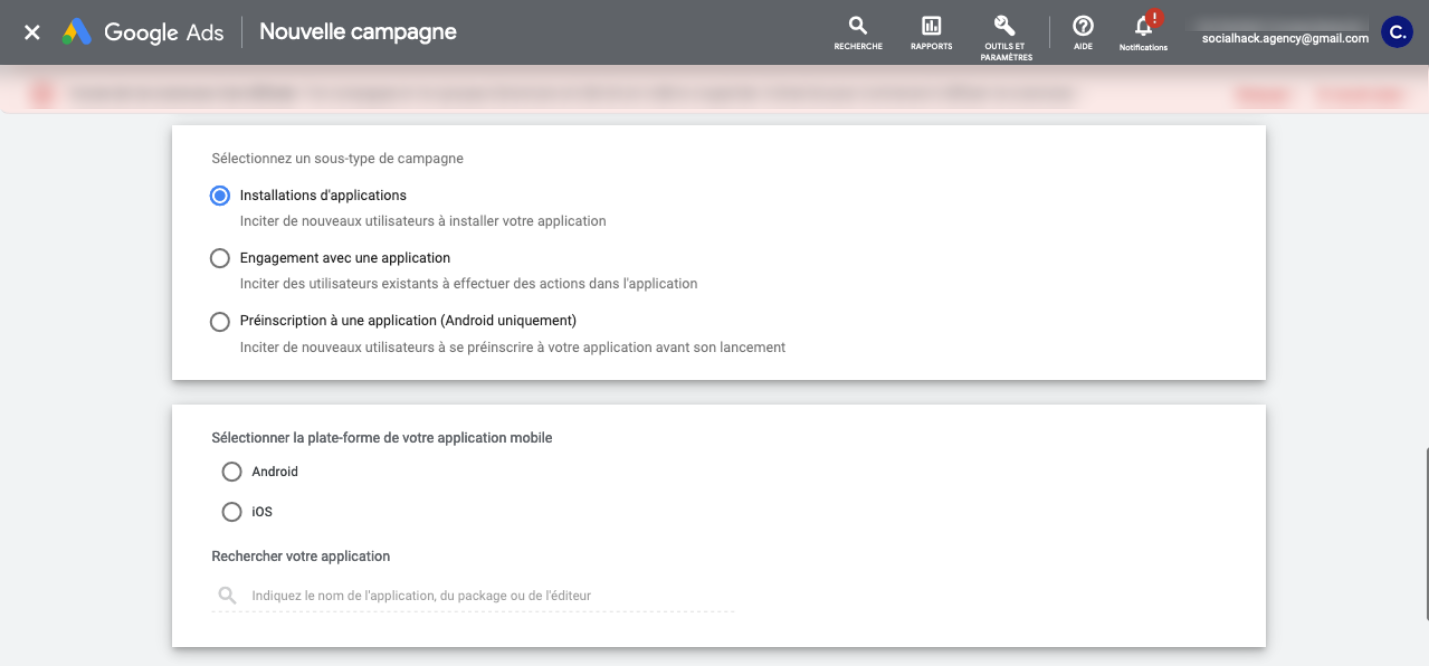The height and width of the screenshot is (666, 1429).
Task: Click the link in the red alert banner
Action: [1262, 93]
